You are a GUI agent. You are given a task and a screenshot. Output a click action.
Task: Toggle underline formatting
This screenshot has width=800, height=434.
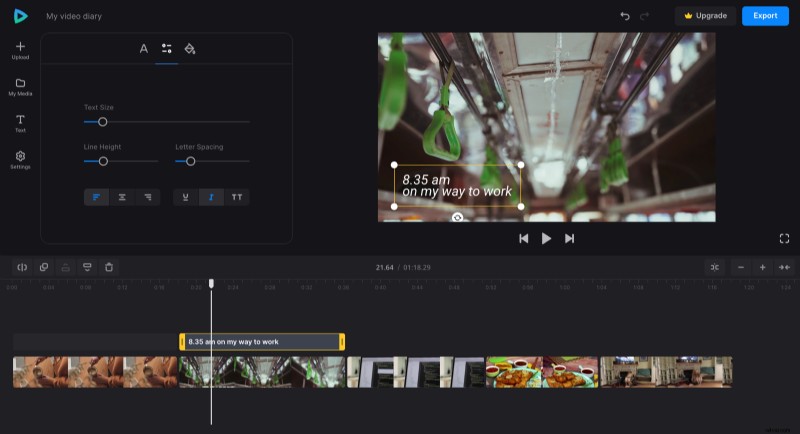(186, 197)
